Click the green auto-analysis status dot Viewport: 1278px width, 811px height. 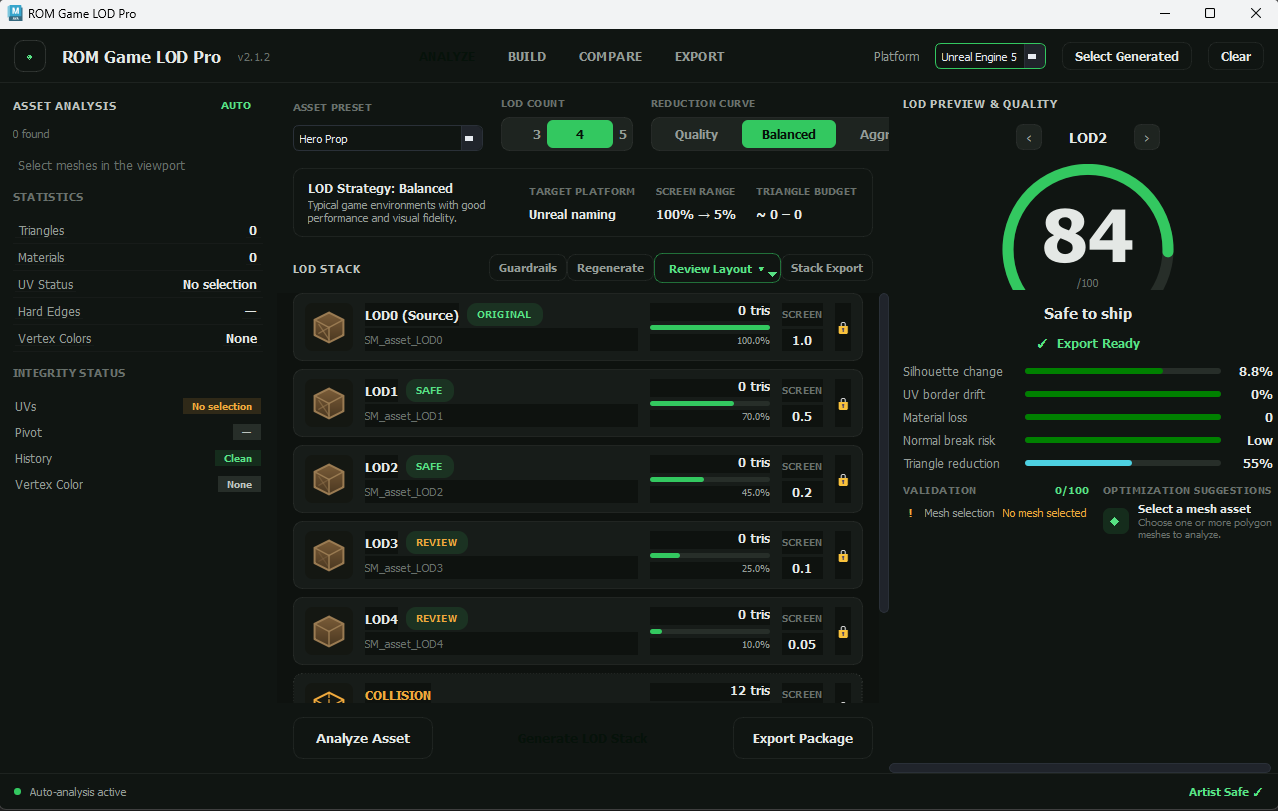17,792
